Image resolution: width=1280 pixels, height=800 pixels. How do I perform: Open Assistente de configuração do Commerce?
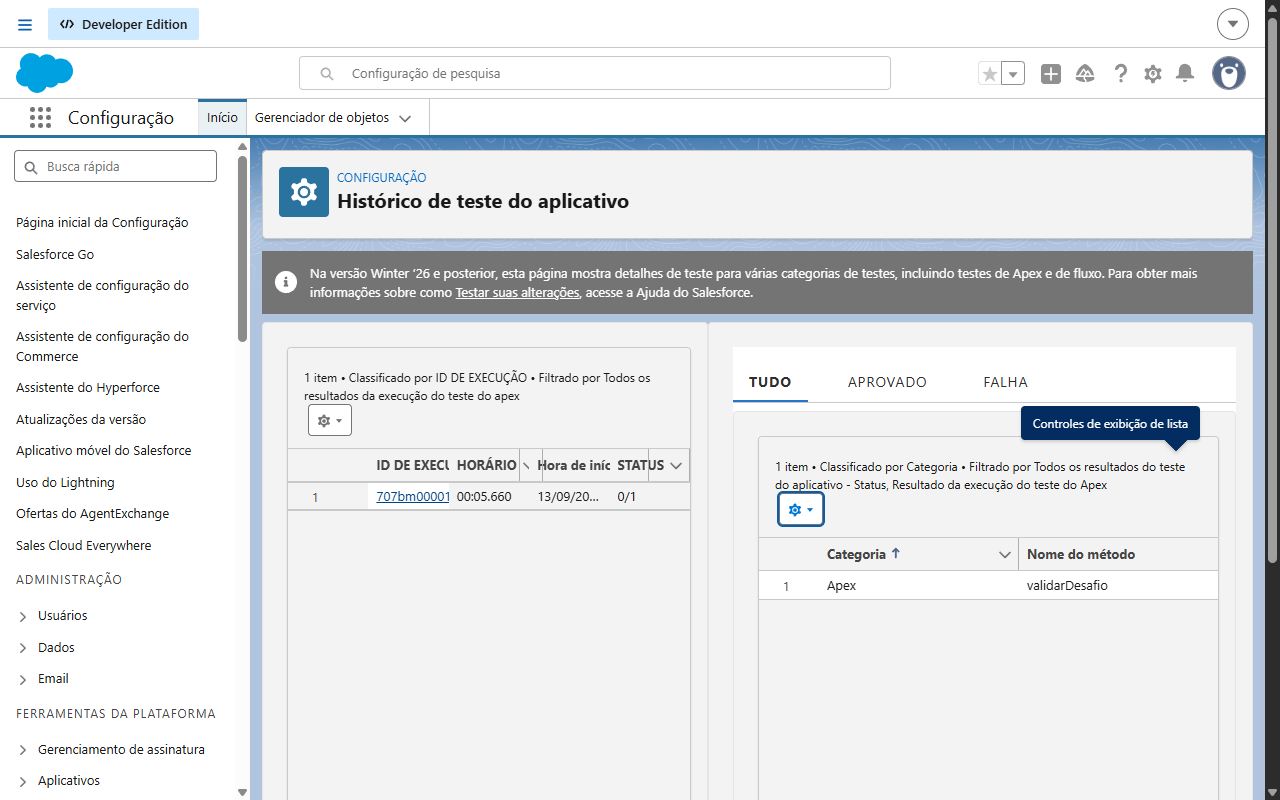(102, 346)
